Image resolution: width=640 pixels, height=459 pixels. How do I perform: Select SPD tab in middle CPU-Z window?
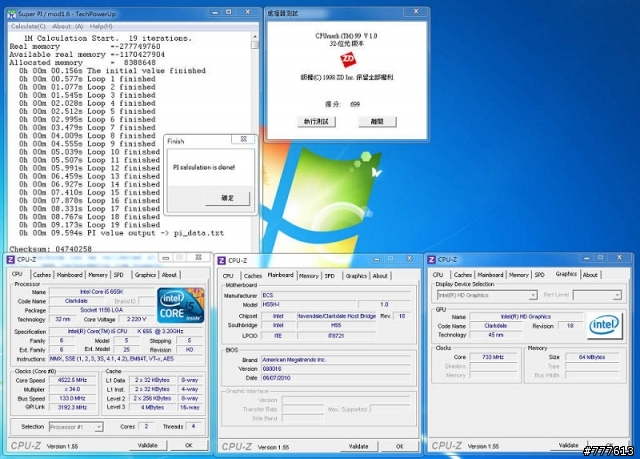pyautogui.click(x=330, y=276)
